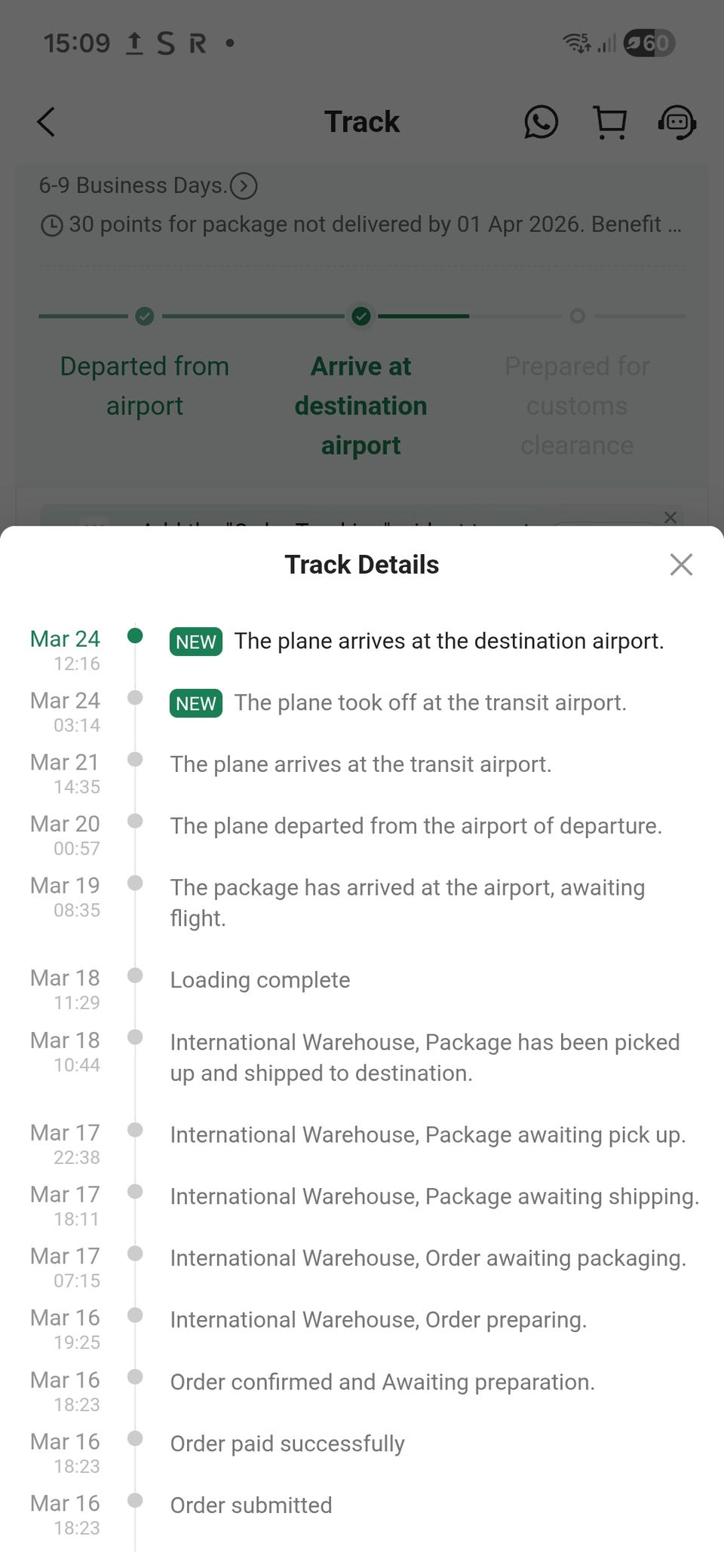Select 'The plane took off at the transit airport' entry

pos(430,703)
